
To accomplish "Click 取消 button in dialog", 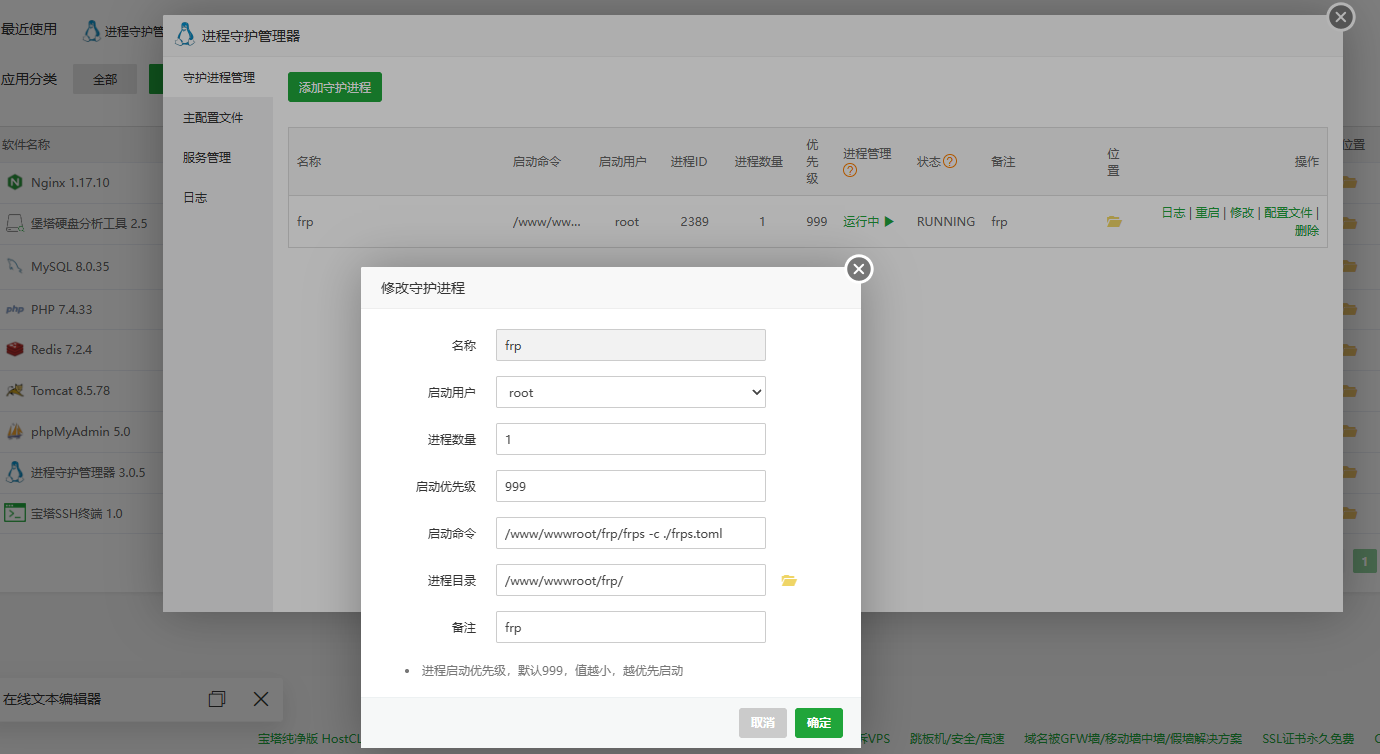I will [763, 722].
